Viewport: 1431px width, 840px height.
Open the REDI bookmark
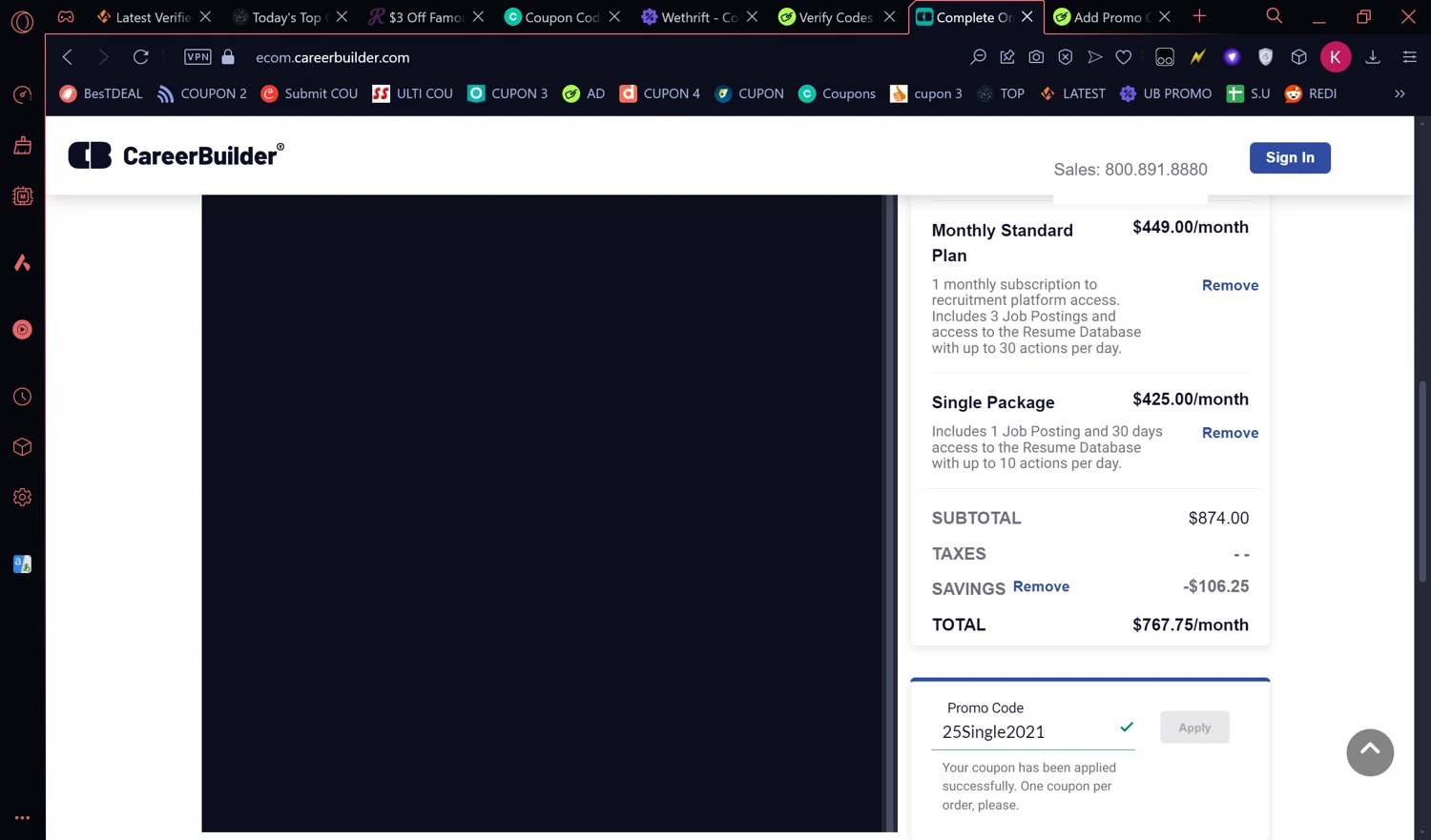tap(1311, 93)
